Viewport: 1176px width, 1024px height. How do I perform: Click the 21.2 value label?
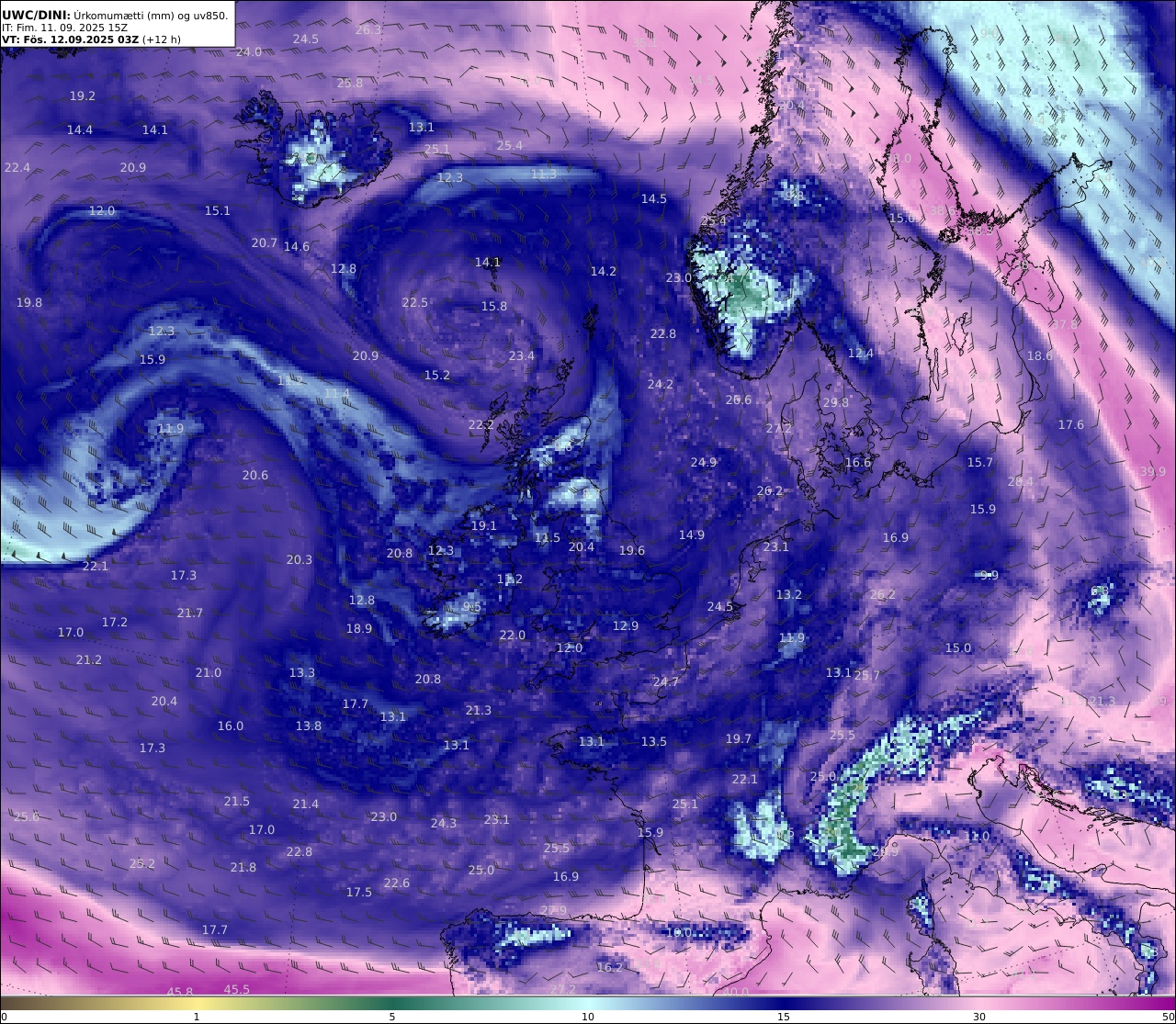coord(89,660)
